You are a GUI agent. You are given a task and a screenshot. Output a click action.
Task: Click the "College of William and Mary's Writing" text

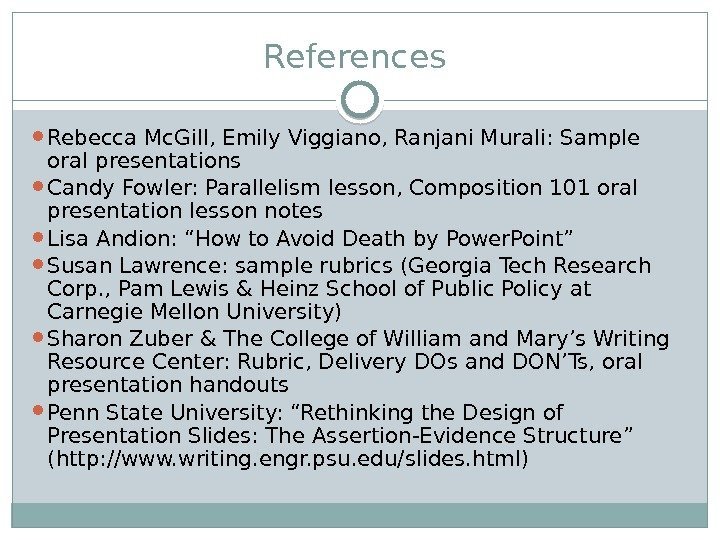[440, 338]
